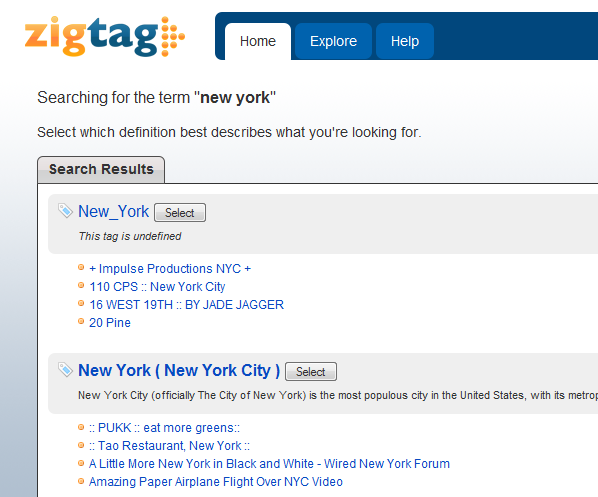
Task: Open the New_York tag link
Action: coord(113,212)
